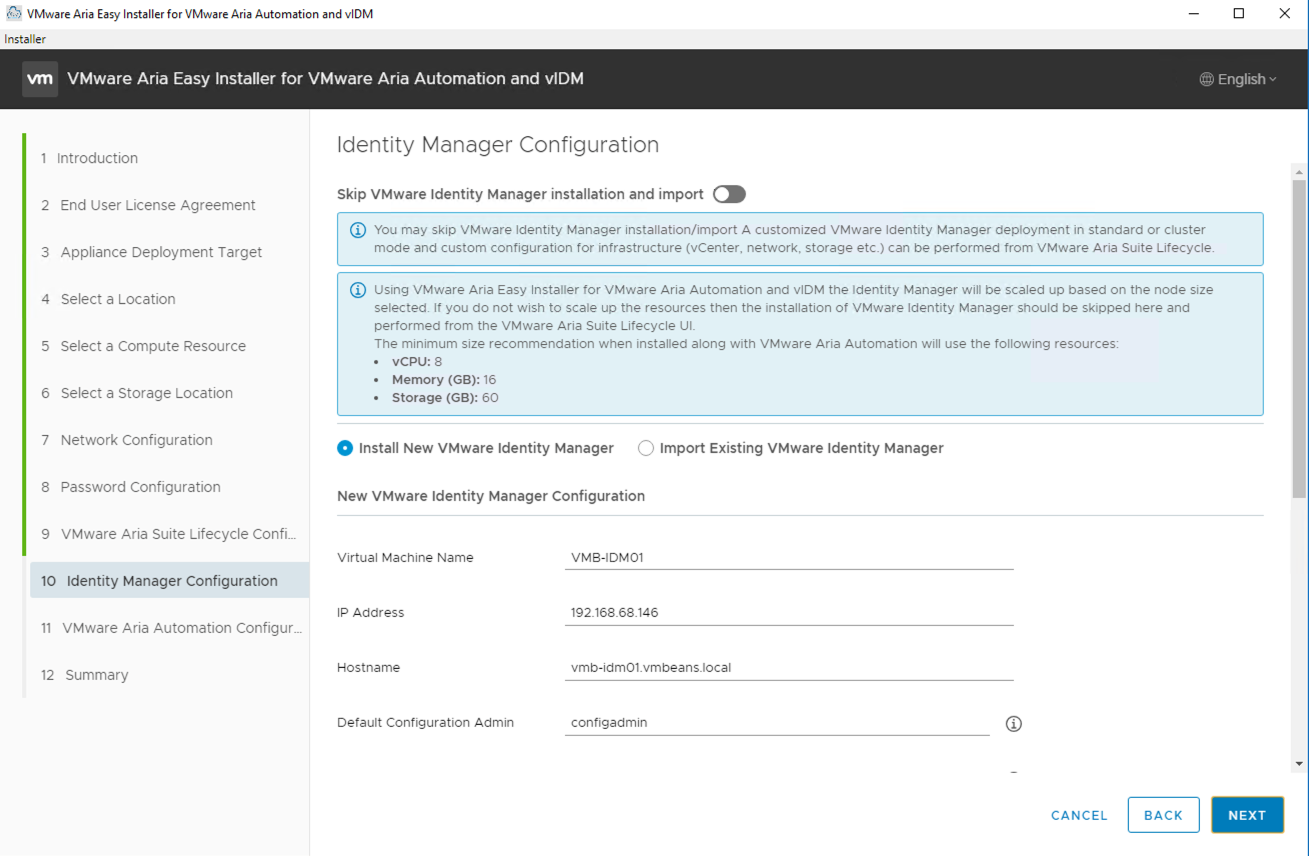Click the VMware vm logo icon

pos(40,79)
